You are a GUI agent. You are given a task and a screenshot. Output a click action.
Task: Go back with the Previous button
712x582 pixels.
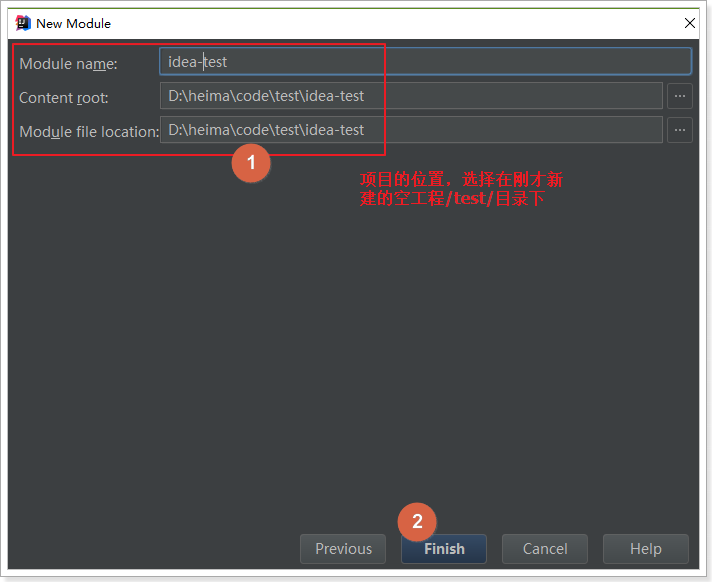(x=343, y=549)
